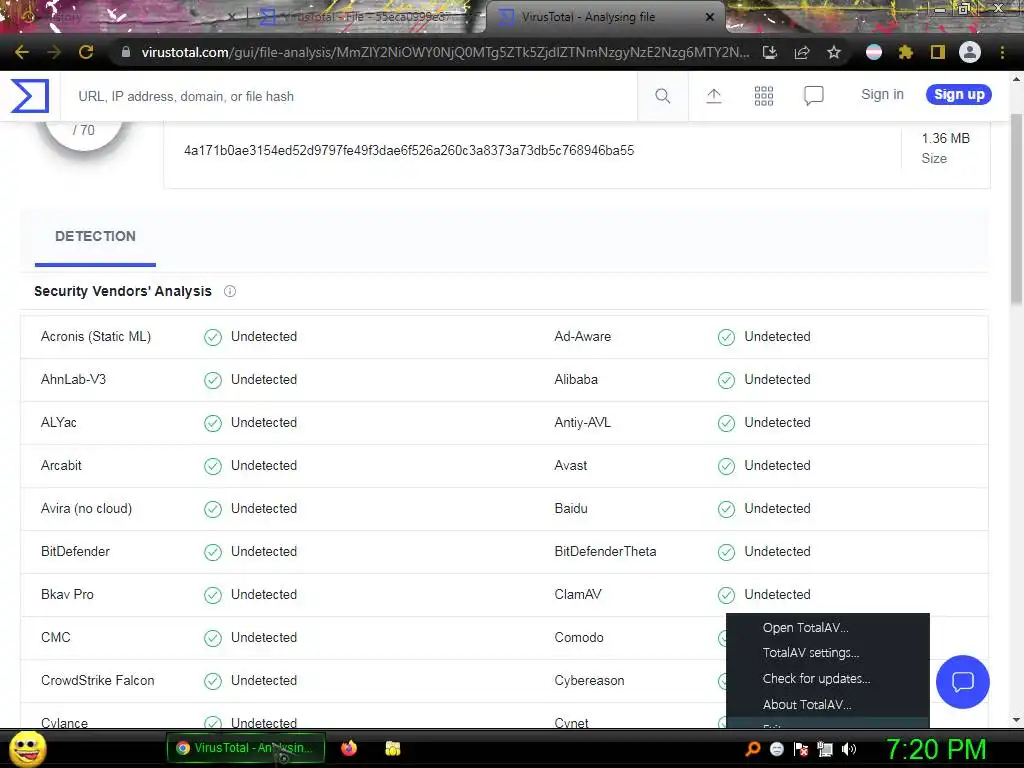The width and height of the screenshot is (1024, 768).
Task: Click Sign in link
Action: [x=882, y=94]
